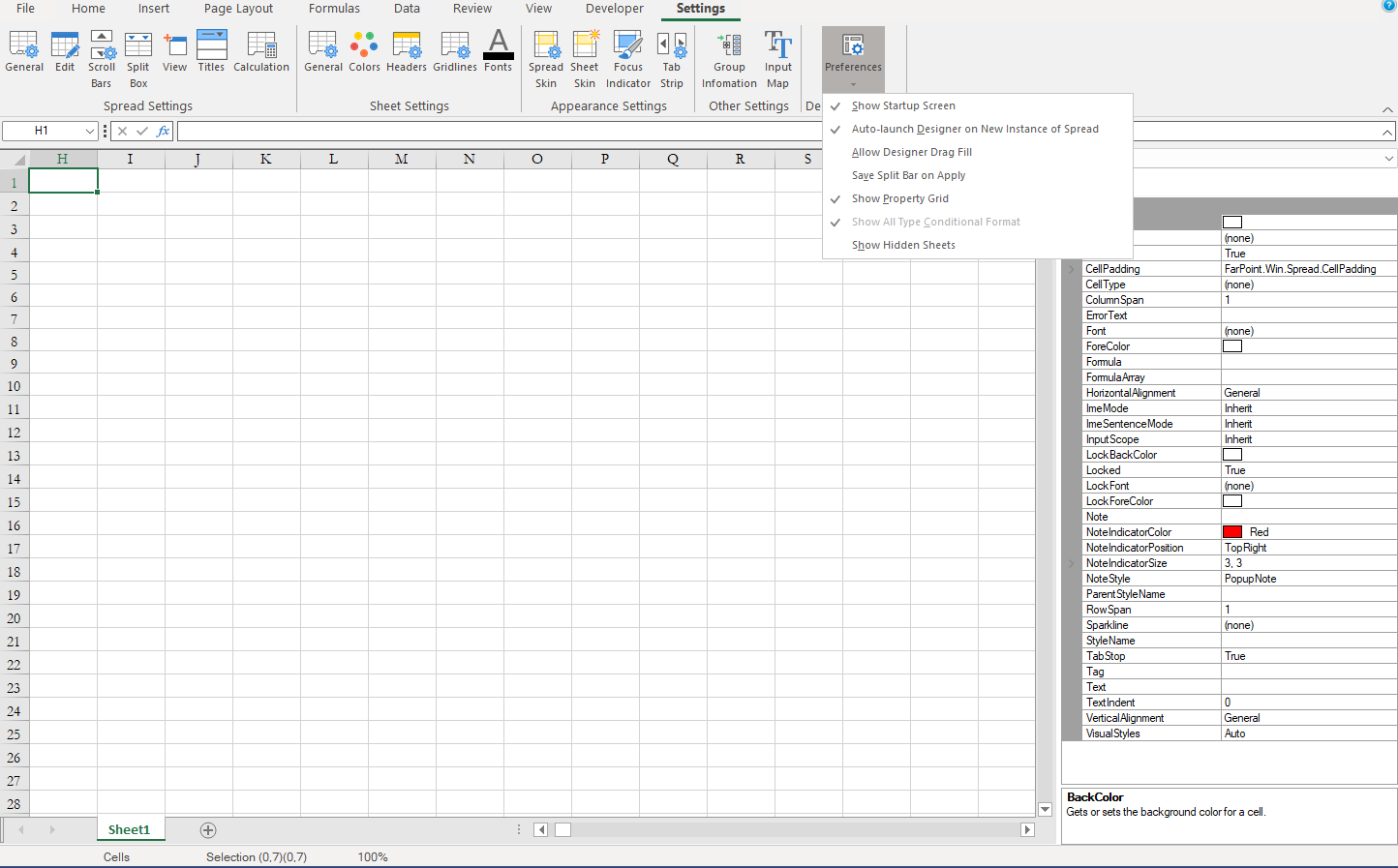Switch to the Formulas tab
1398x868 pixels.
click(334, 9)
